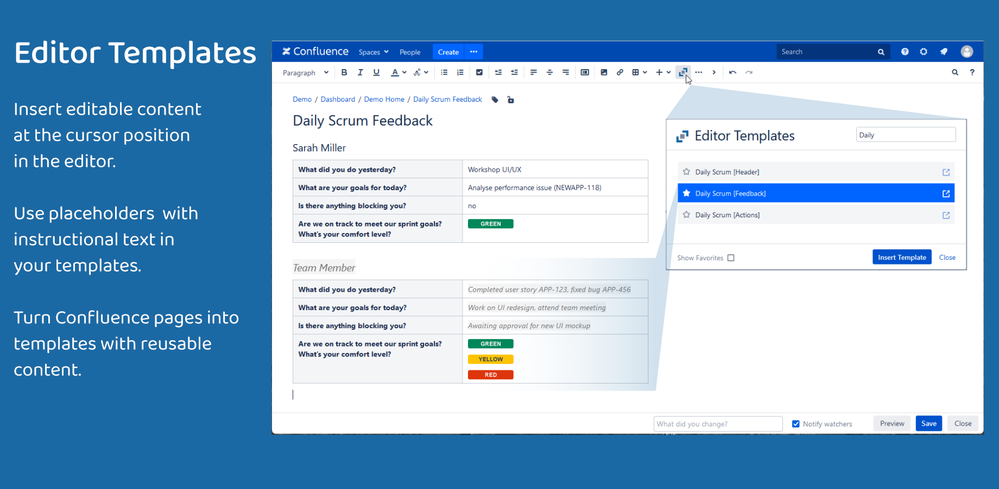Open the table dropdown

(x=640, y=73)
